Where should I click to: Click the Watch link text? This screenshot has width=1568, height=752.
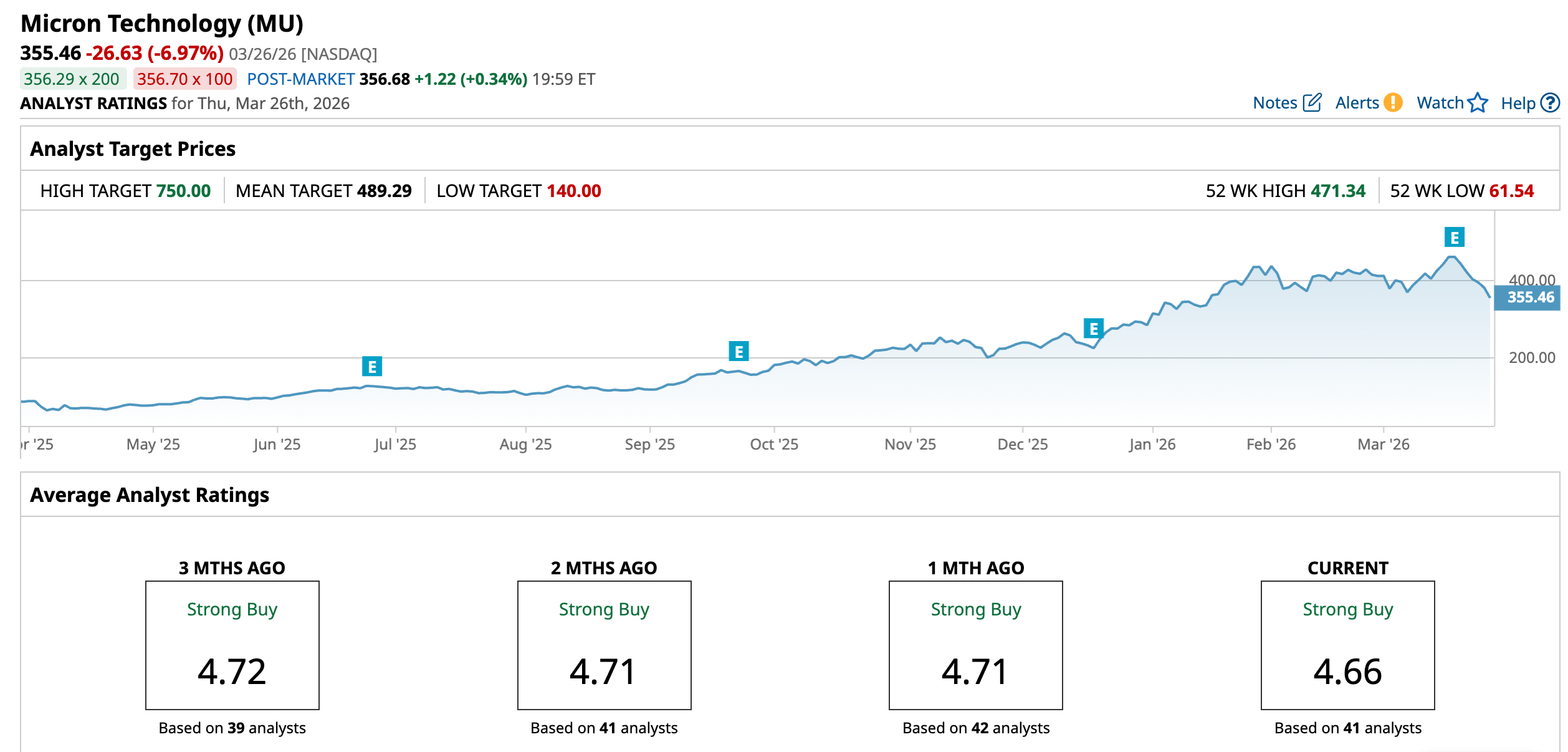tap(1440, 103)
